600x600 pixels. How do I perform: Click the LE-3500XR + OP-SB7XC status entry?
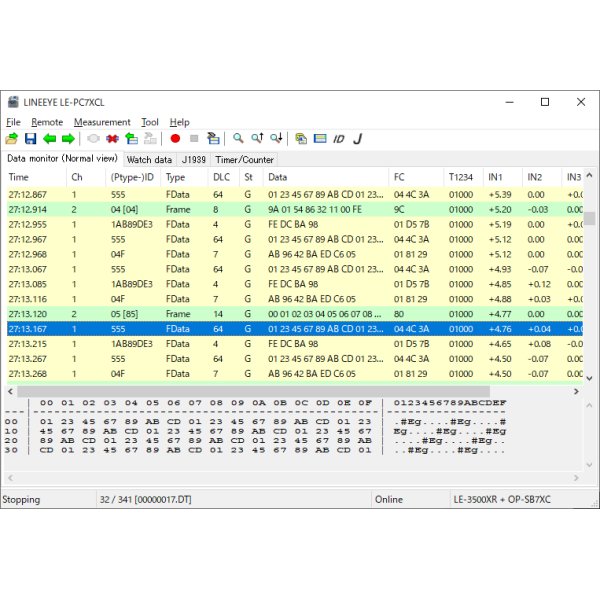point(502,499)
